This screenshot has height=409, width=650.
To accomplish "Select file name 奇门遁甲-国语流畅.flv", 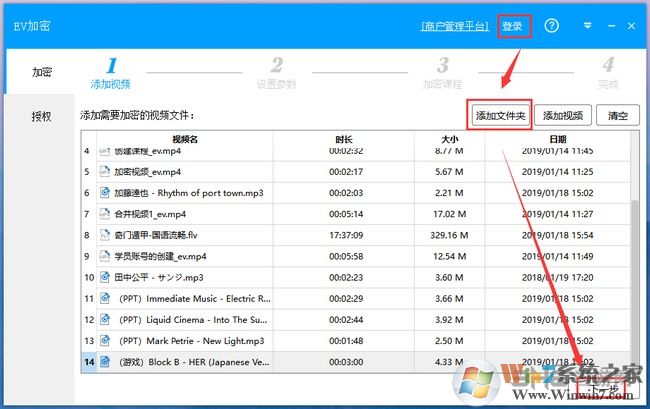I will click(156, 235).
